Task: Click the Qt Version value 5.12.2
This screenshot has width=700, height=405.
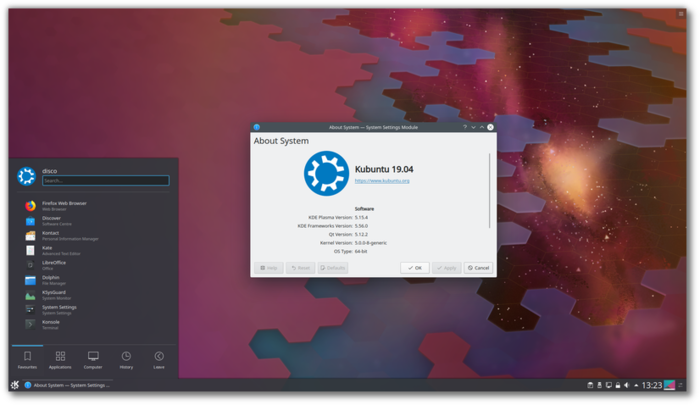Action: (361, 234)
